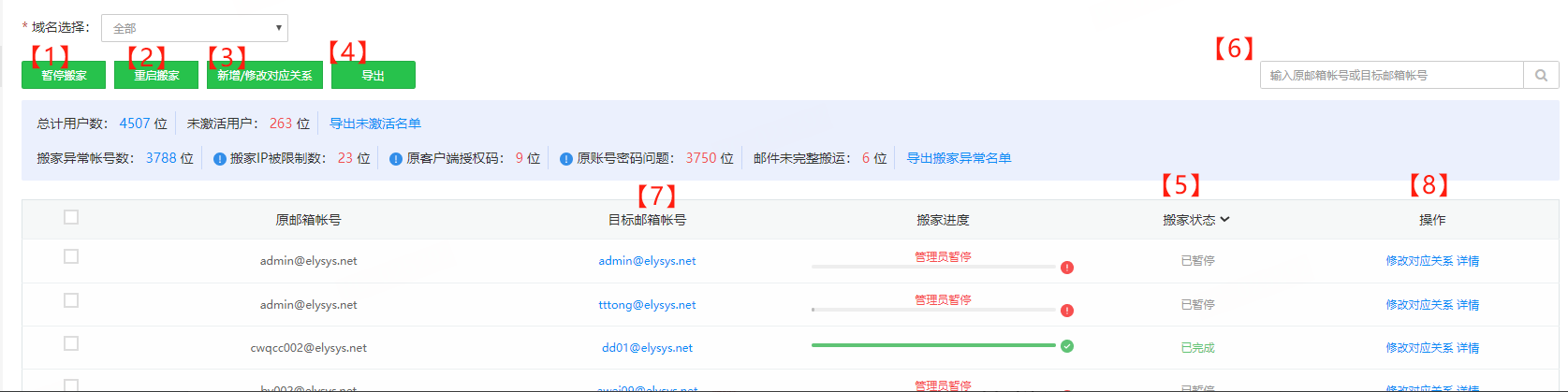Click green completed check icon in dd01@elysys.net row

(1067, 346)
